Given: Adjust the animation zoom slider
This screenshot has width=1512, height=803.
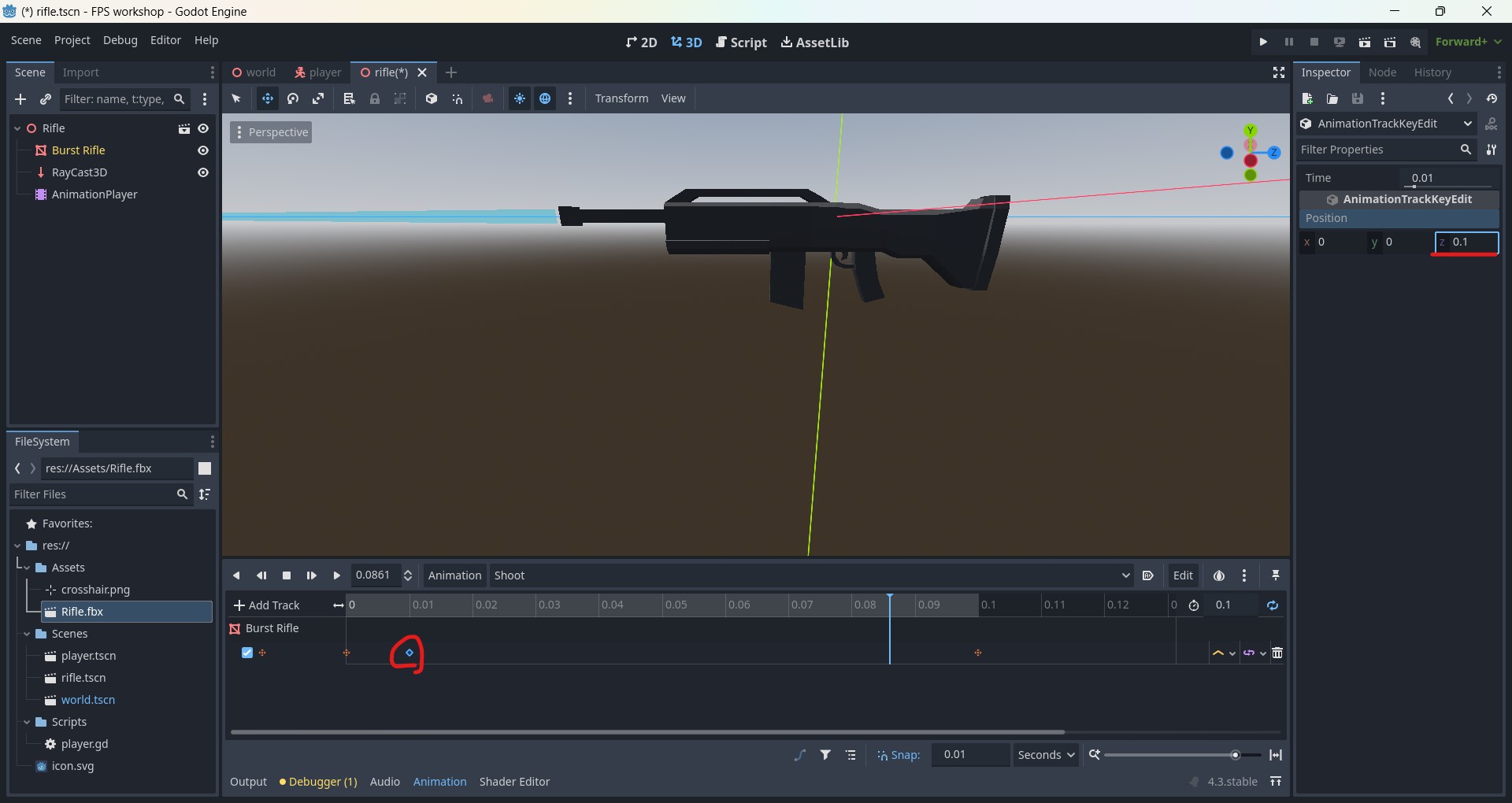Looking at the screenshot, I should coord(1235,754).
